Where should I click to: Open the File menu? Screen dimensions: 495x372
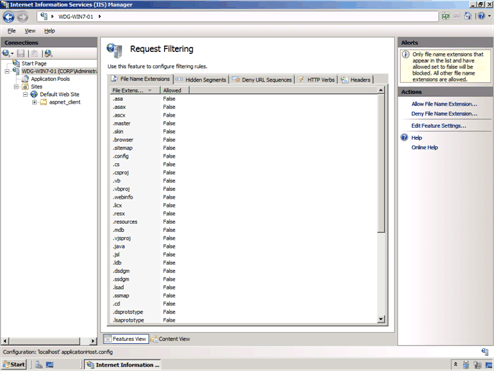click(x=12, y=31)
